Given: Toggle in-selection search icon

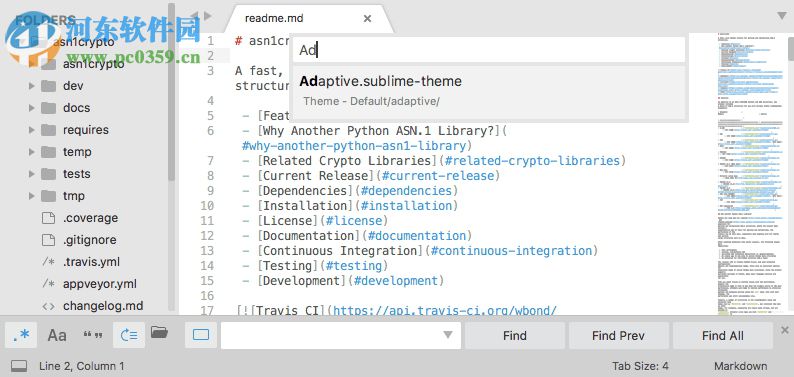Looking at the screenshot, I should 160,332.
